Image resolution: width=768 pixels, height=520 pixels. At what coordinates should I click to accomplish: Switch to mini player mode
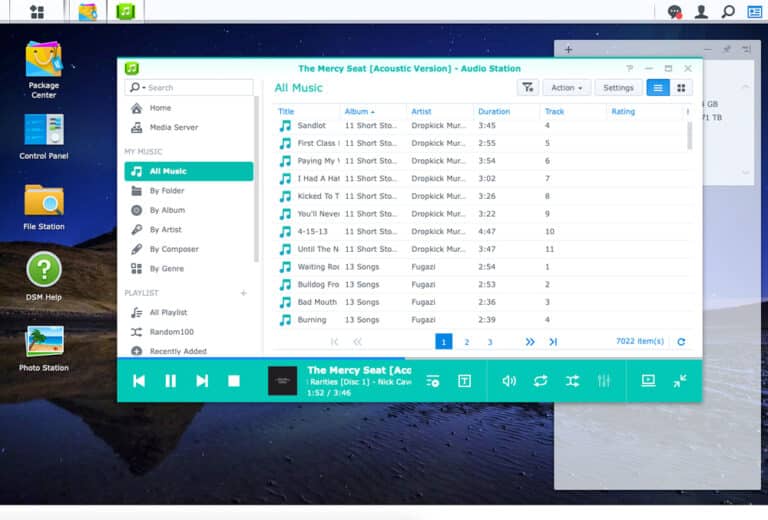point(680,380)
